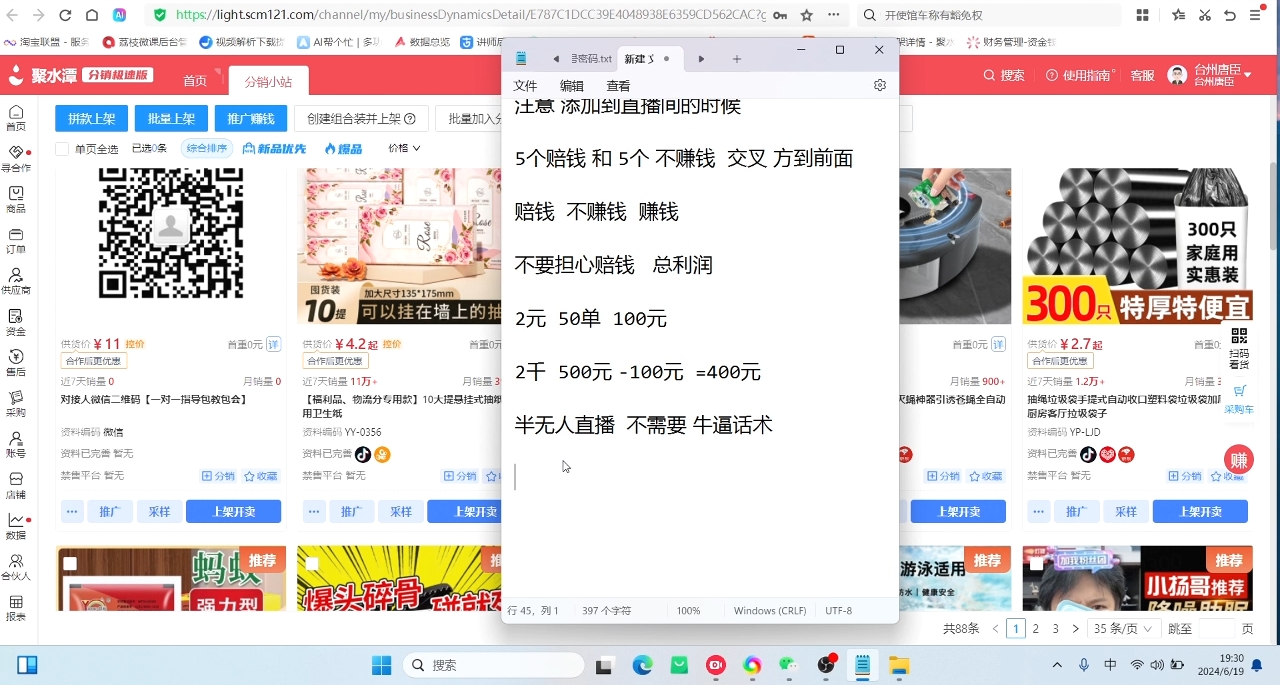Expand the 价格 price sort dropdown
Image resolution: width=1280 pixels, height=685 pixels.
(404, 148)
